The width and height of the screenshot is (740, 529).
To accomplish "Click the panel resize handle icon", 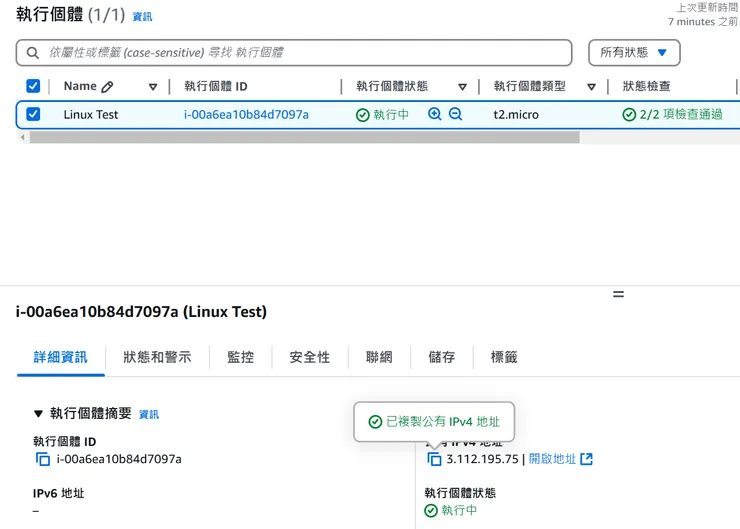I will pos(618,294).
